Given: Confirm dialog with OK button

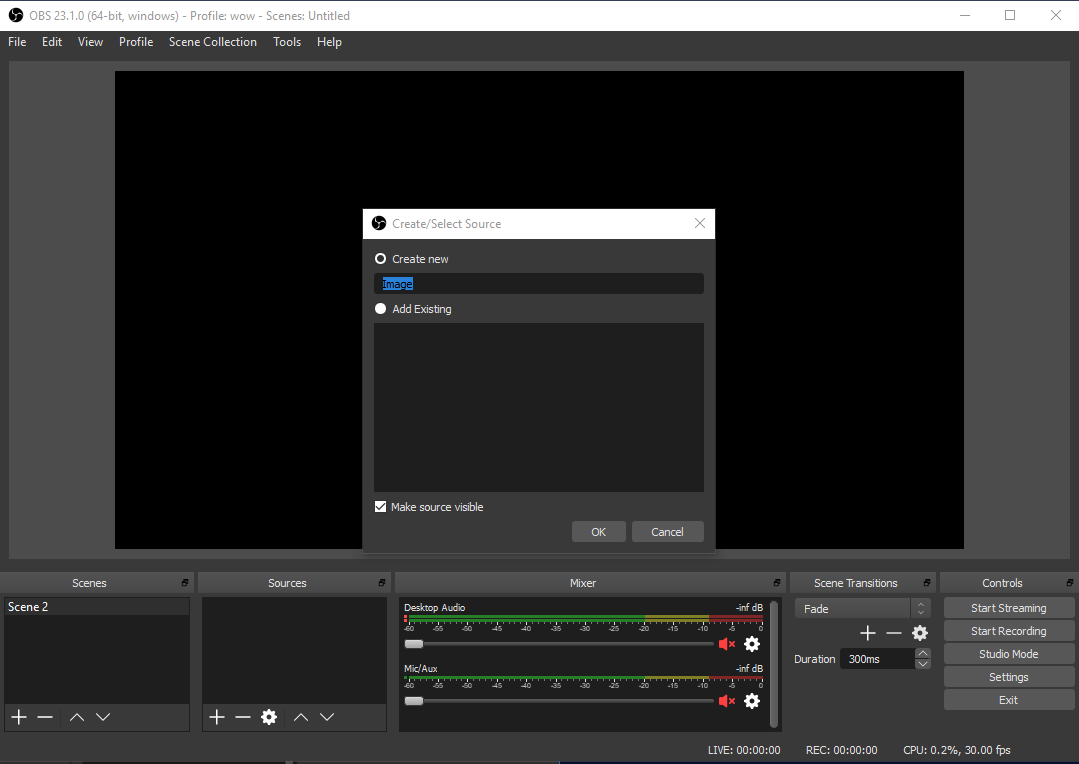Looking at the screenshot, I should (x=599, y=532).
